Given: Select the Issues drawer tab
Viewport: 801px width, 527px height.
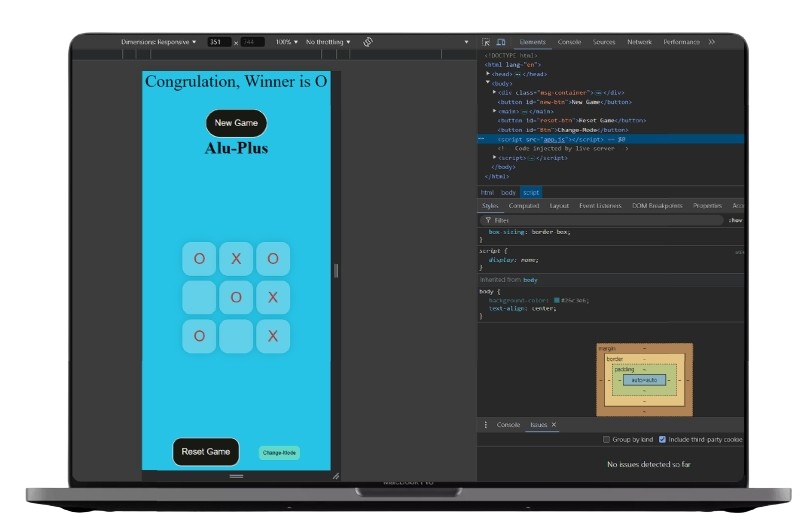Looking at the screenshot, I should (538, 425).
